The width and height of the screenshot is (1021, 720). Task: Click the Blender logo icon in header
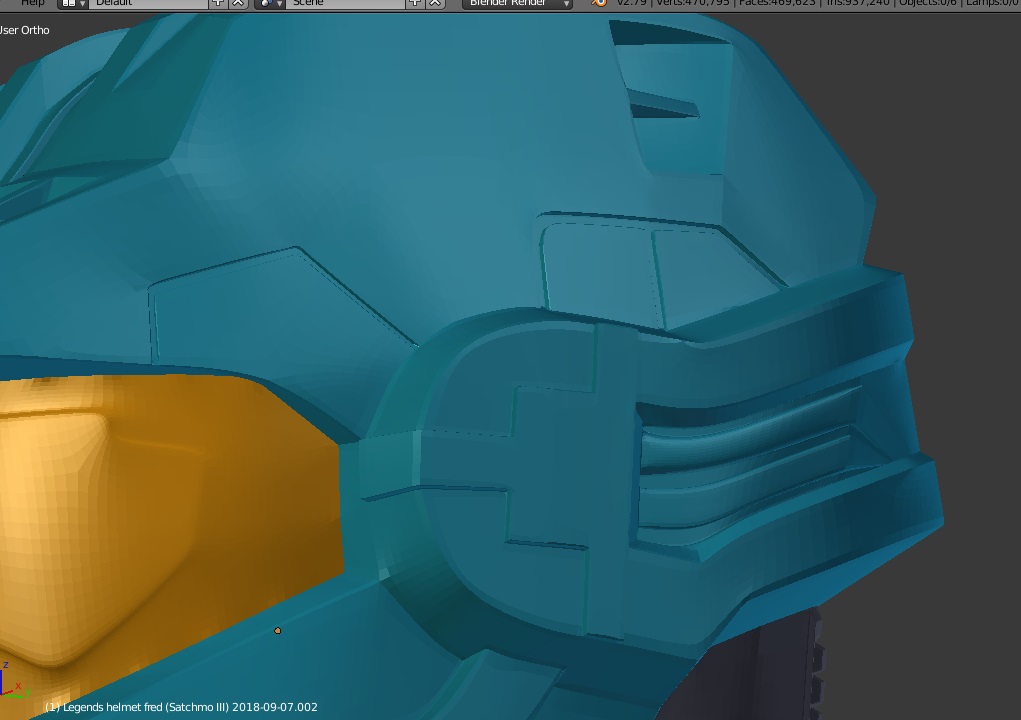(x=599, y=3)
